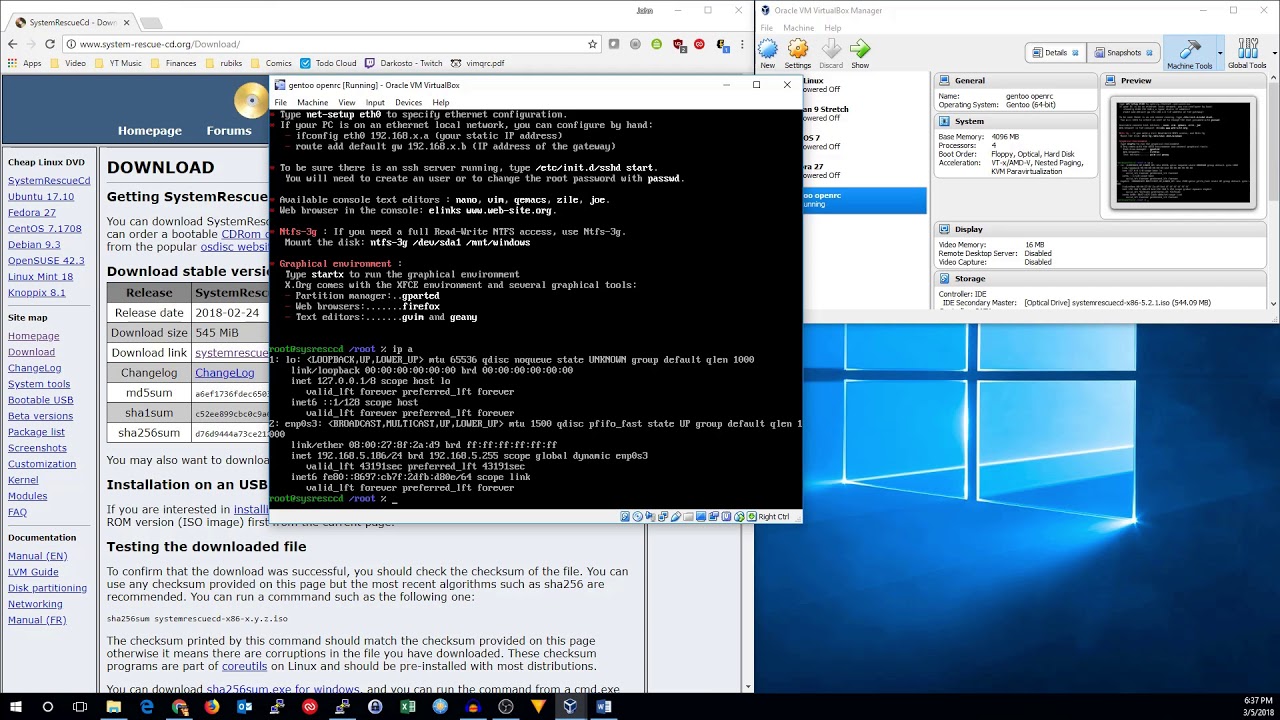Reload the page in Chrome

tap(50, 44)
